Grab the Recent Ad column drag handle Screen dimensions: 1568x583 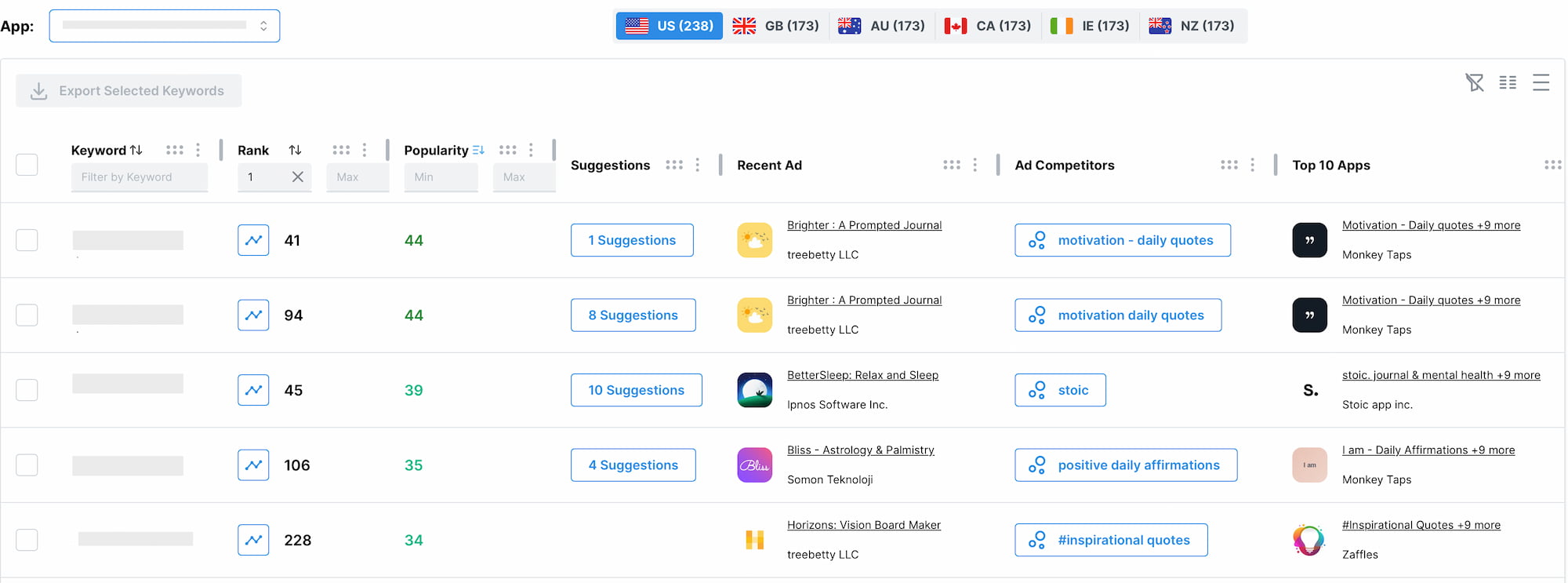tap(952, 165)
